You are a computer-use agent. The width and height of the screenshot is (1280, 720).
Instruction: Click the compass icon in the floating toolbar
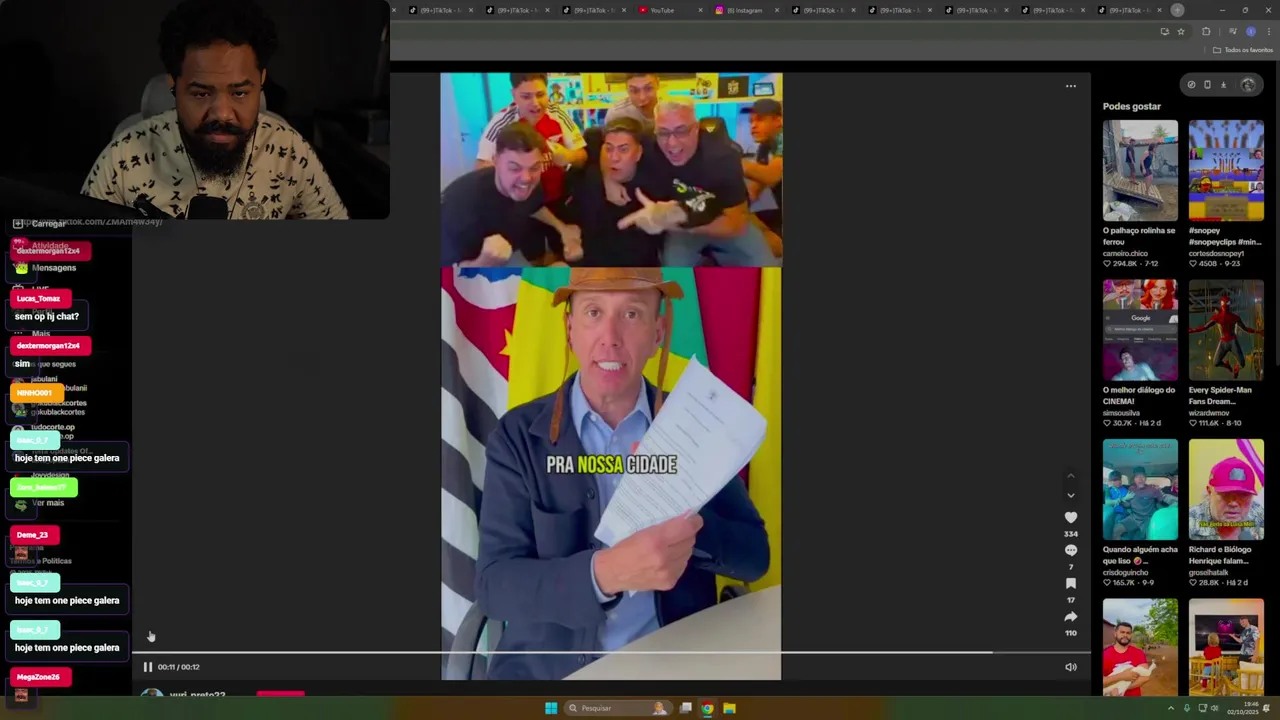1191,85
